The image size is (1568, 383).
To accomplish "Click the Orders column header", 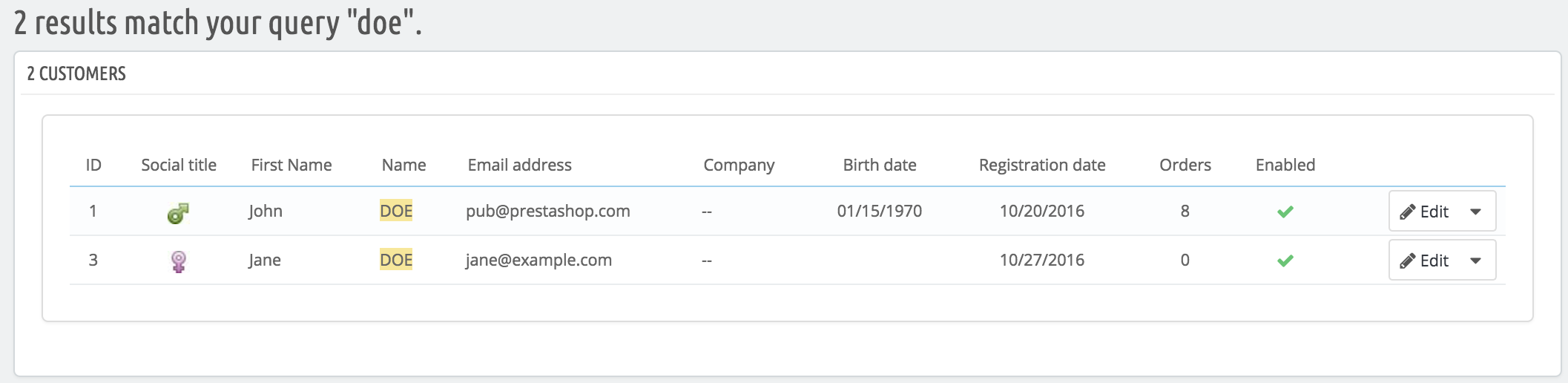I will pyautogui.click(x=1185, y=165).
